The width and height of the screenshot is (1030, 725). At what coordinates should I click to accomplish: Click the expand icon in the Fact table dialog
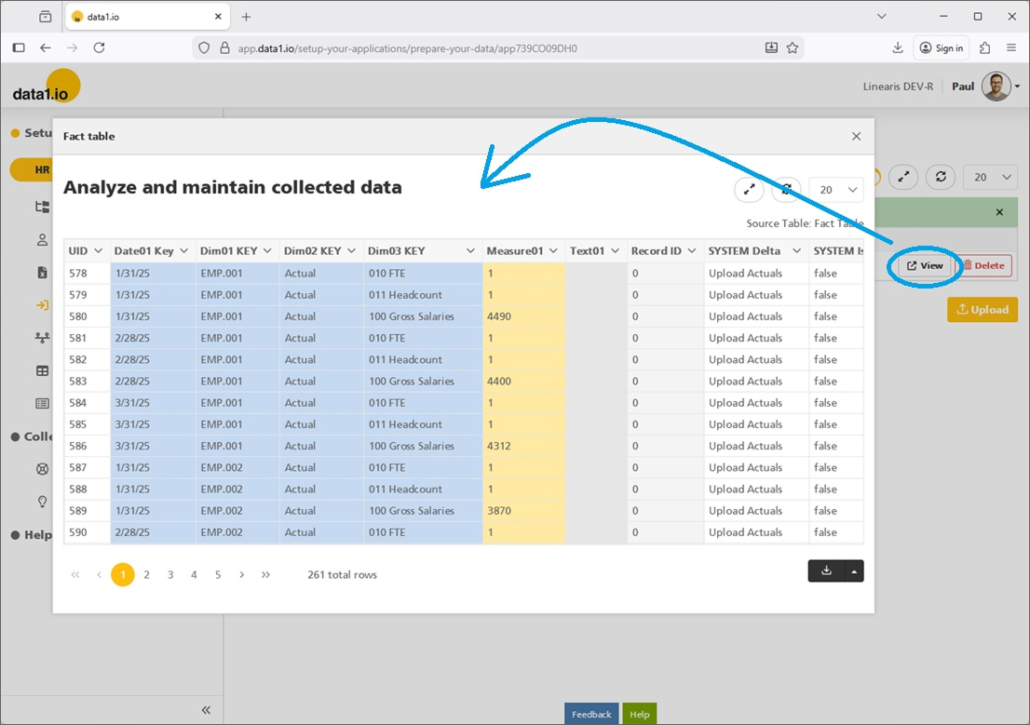point(749,189)
